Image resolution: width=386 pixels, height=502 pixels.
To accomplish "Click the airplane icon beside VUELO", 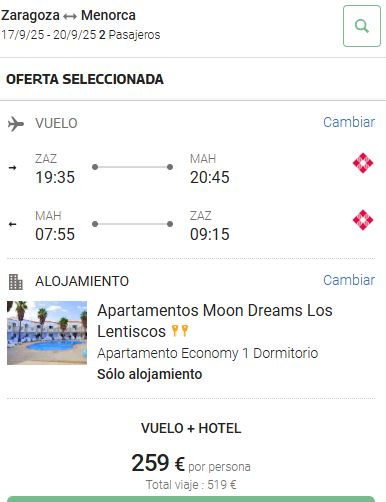I will pos(16,124).
